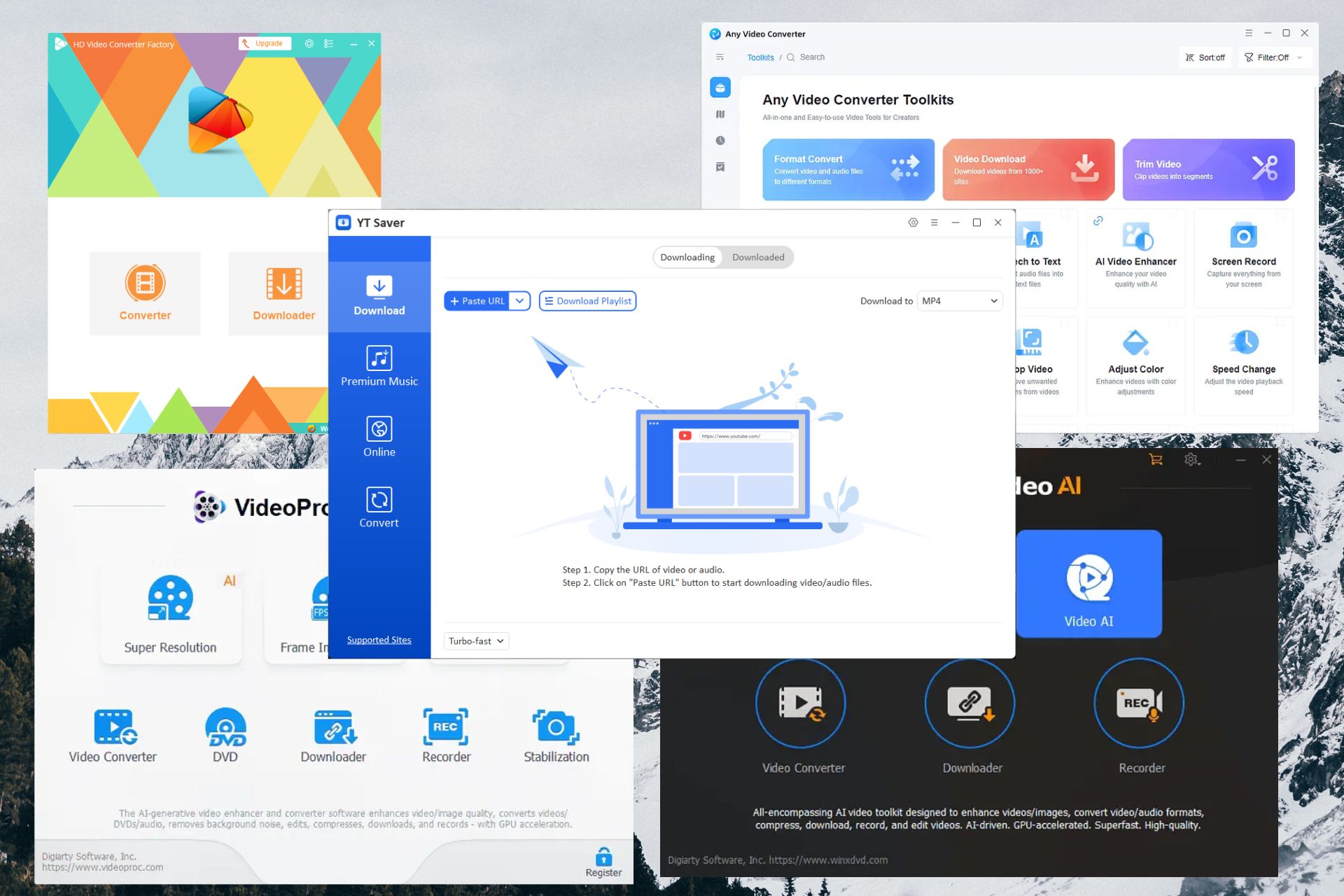Expand the Paste URL options arrow
The height and width of the screenshot is (896, 1344).
point(519,300)
